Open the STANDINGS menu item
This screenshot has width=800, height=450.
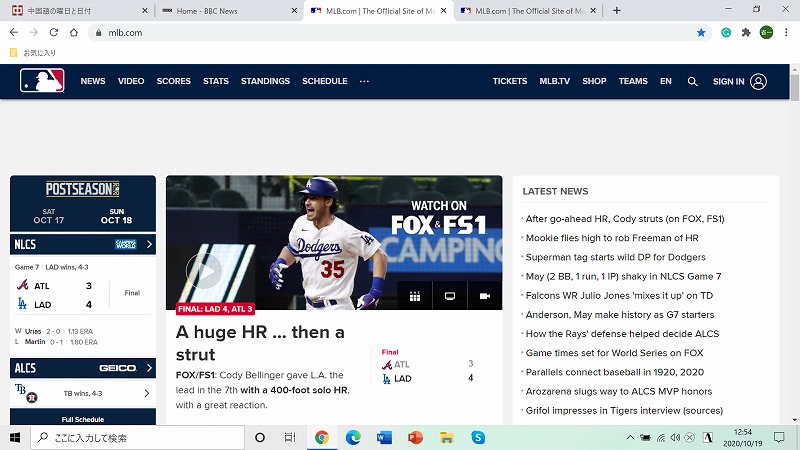(265, 82)
